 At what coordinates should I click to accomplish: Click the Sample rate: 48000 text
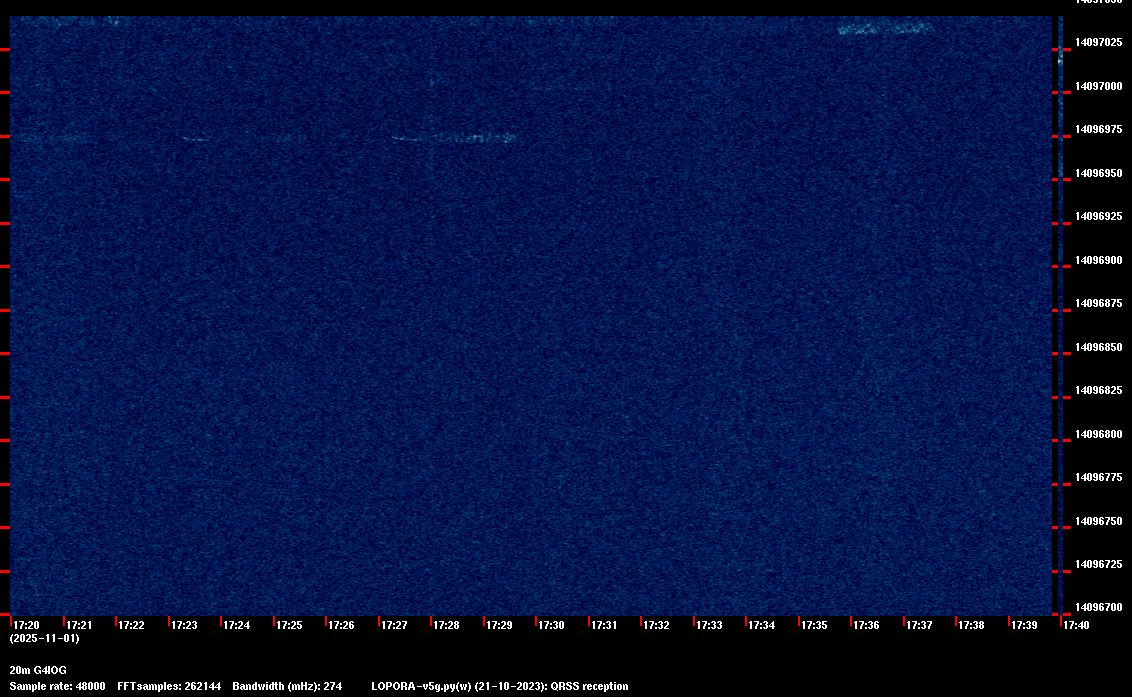point(57,686)
